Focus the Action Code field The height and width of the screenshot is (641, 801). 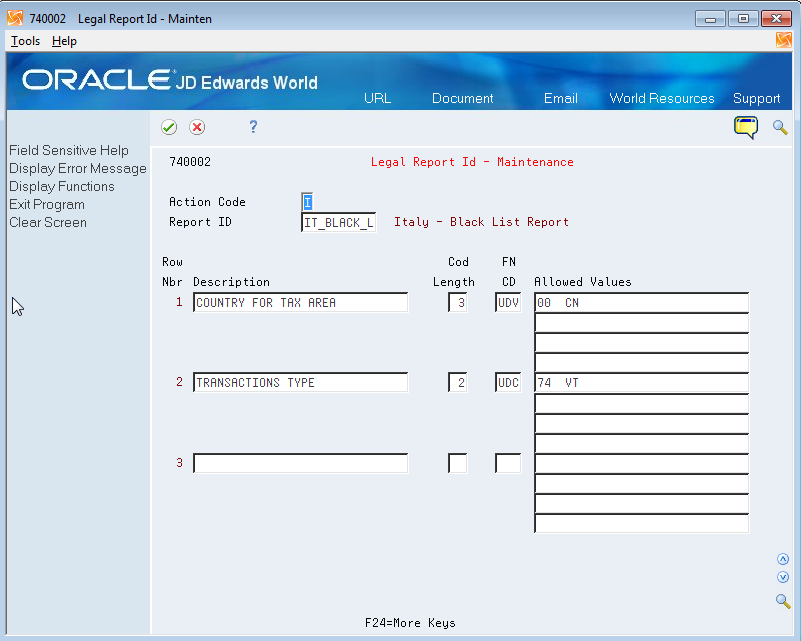pyautogui.click(x=307, y=202)
